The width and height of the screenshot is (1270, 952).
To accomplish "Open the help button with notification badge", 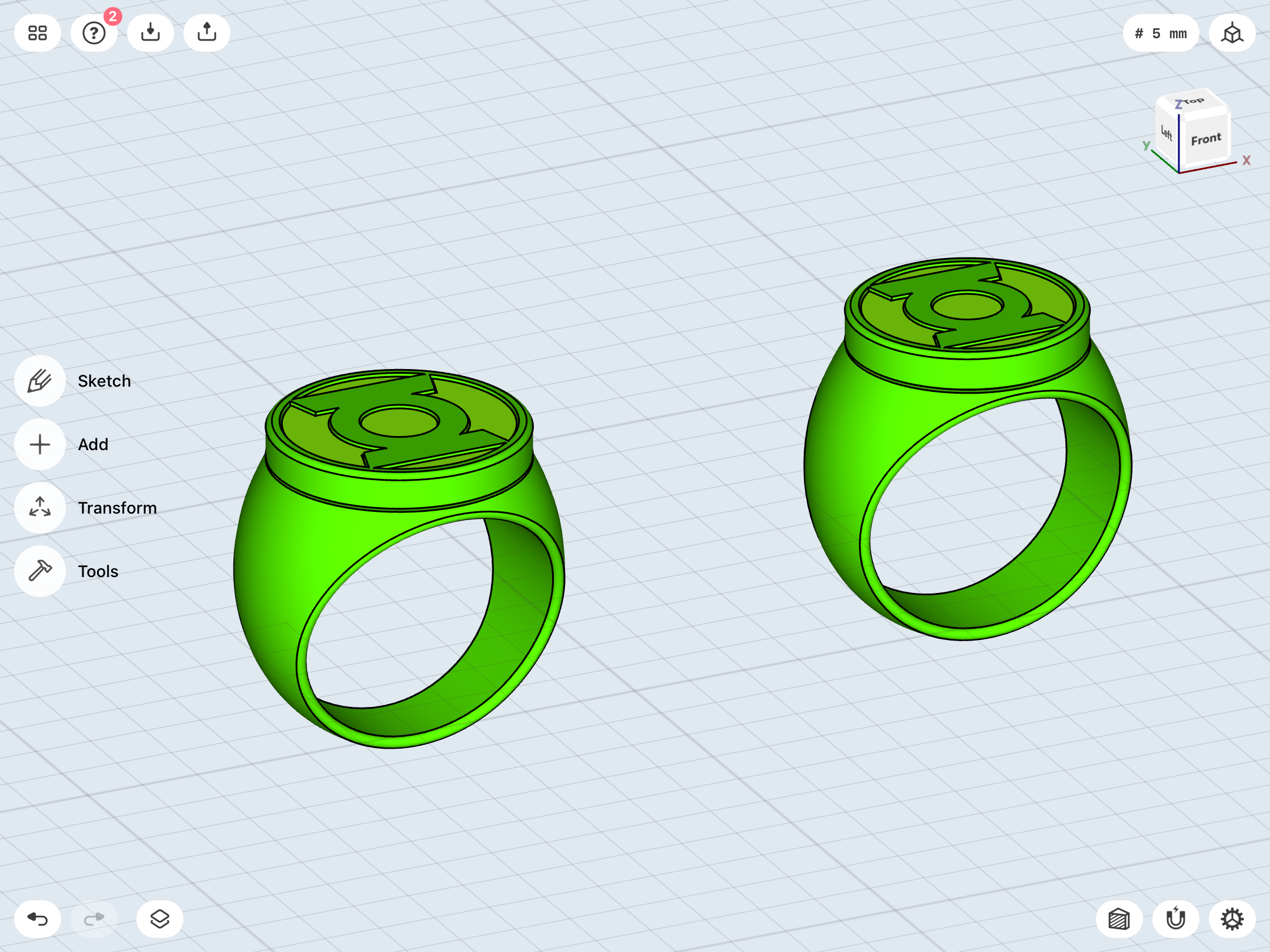I will 94,33.
